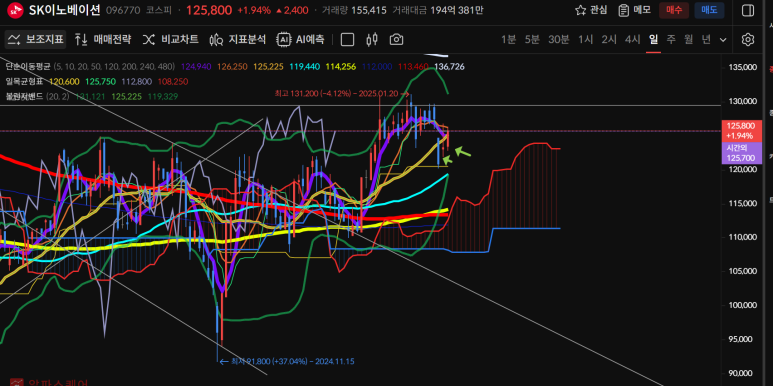The image size is (773, 386).
Task: Switch to 30분 timeframe
Action: tap(559, 39)
